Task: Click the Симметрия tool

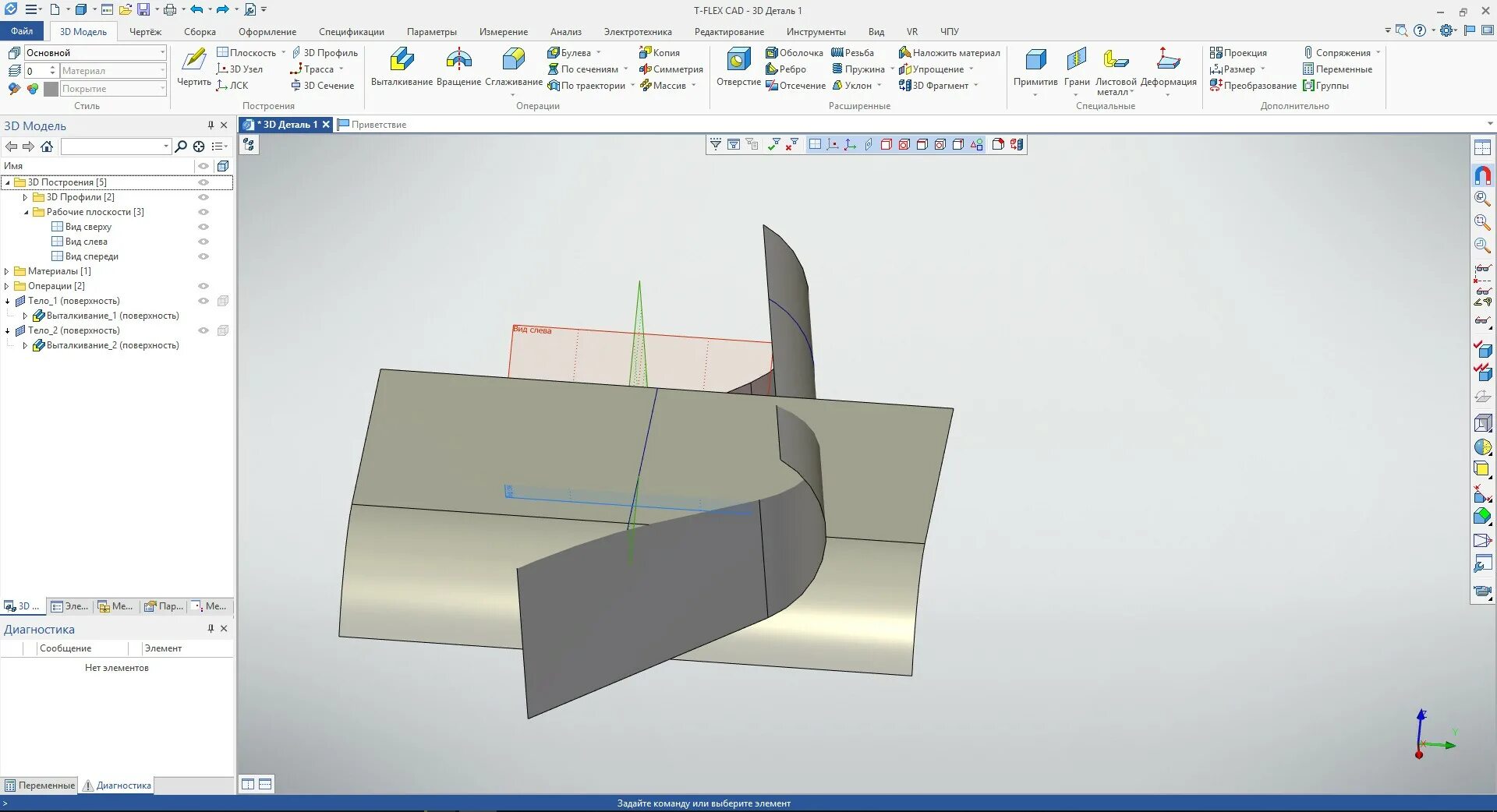Action: (x=671, y=69)
